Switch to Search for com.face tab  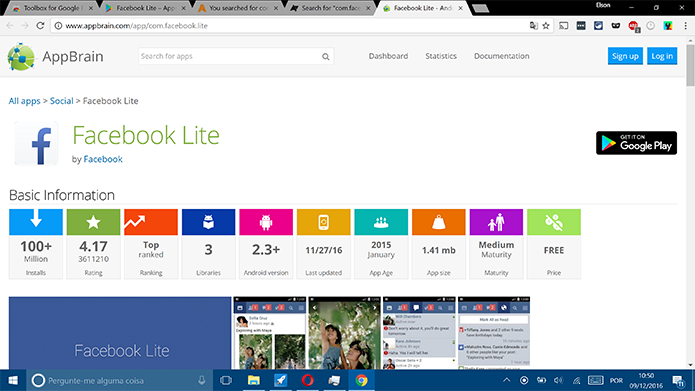(330, 8)
